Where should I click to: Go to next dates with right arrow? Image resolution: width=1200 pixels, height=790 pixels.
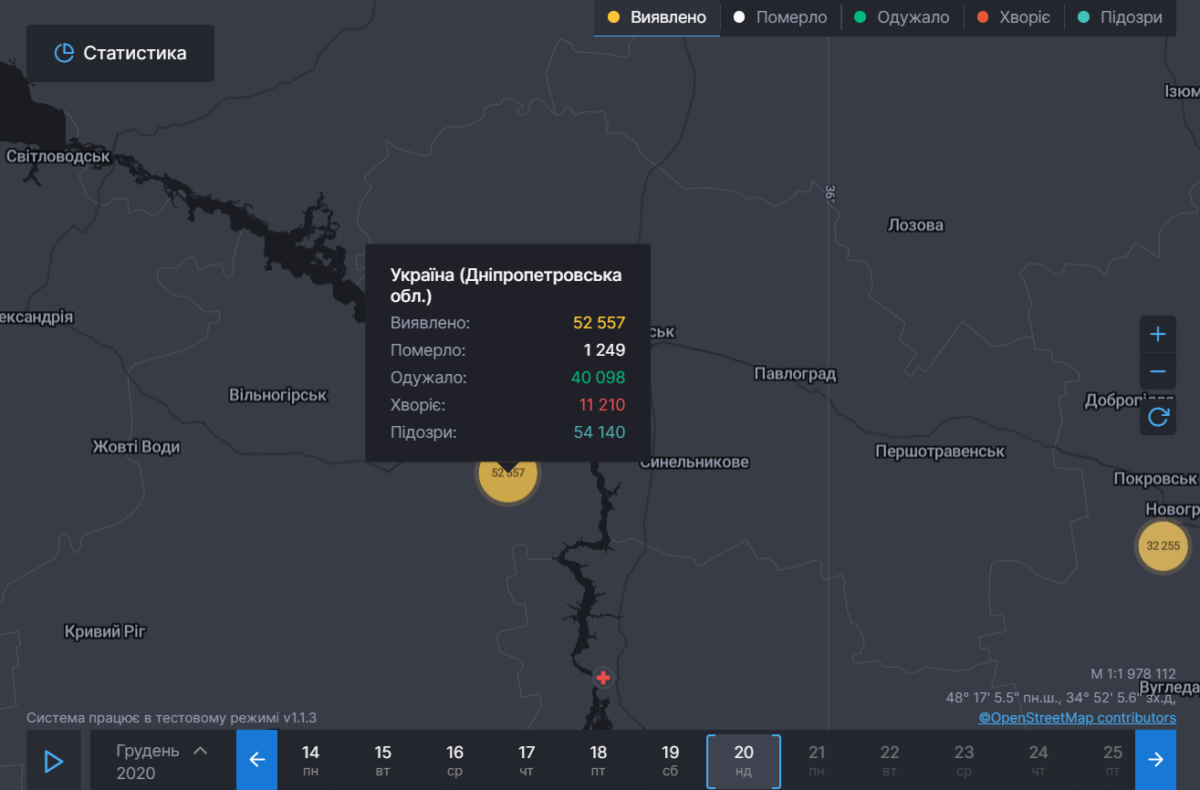(x=1156, y=760)
